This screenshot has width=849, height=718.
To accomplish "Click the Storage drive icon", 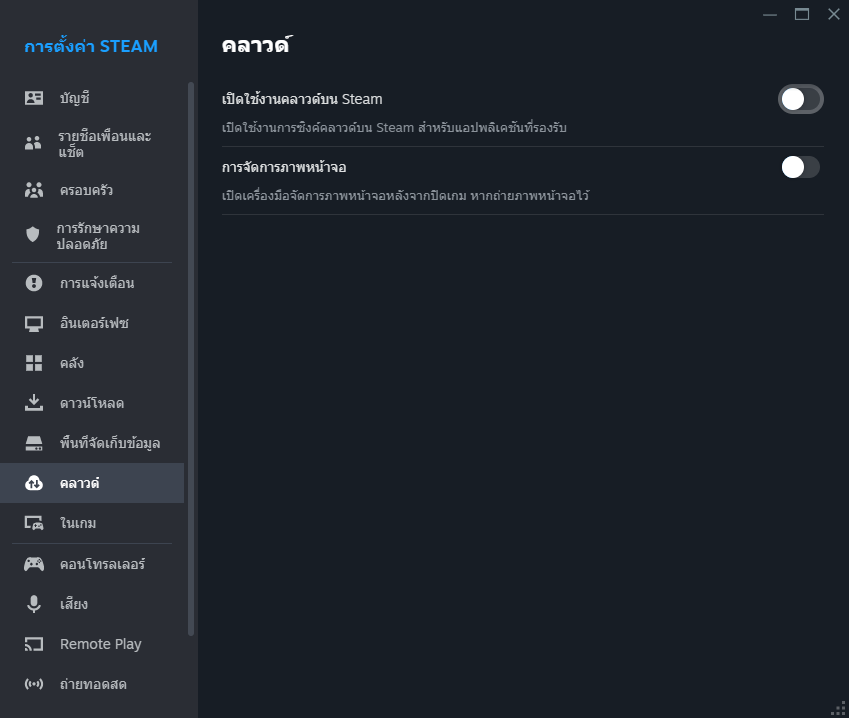I will 34,443.
